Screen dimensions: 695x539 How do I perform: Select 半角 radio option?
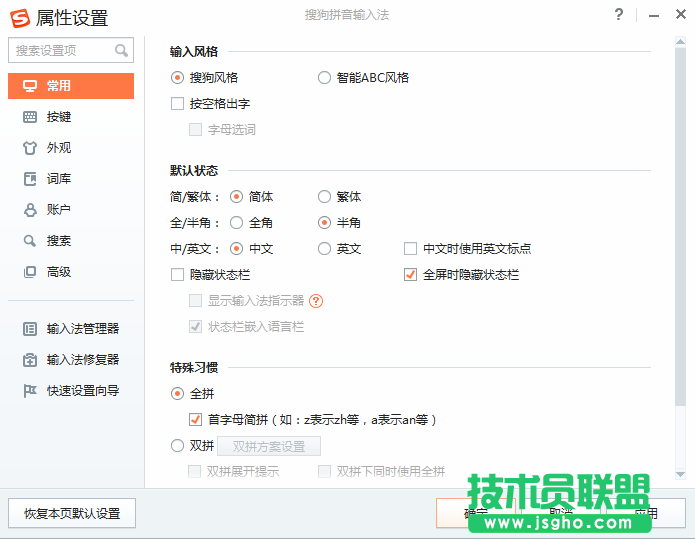point(324,223)
